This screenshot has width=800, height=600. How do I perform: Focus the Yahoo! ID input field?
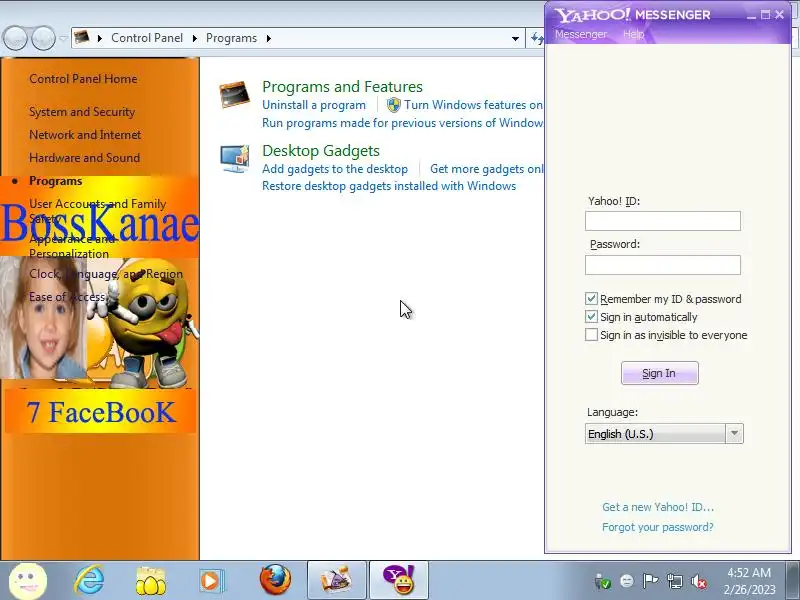point(663,221)
